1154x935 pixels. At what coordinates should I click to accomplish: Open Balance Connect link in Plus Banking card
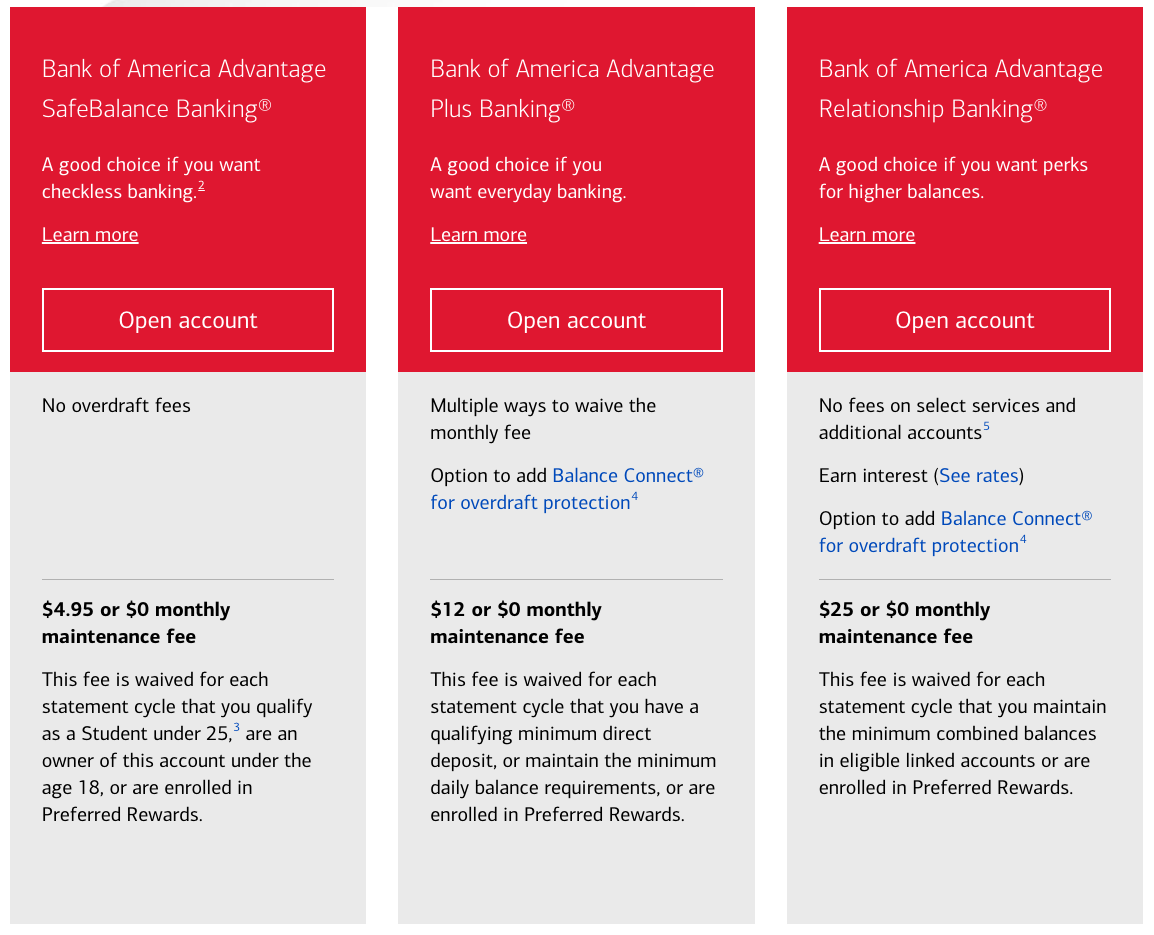(566, 489)
